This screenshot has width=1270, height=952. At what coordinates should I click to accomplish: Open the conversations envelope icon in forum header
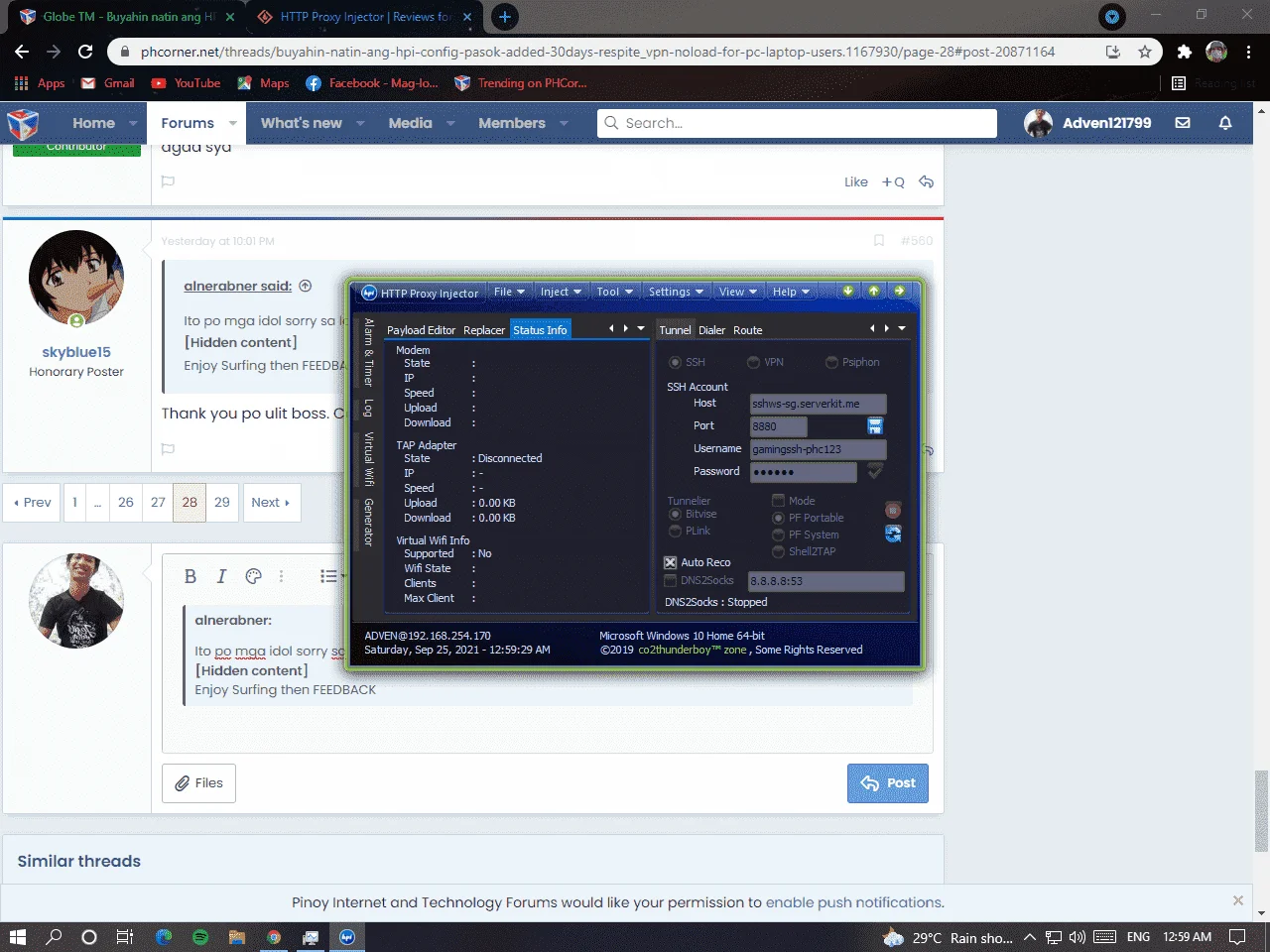pyautogui.click(x=1183, y=123)
